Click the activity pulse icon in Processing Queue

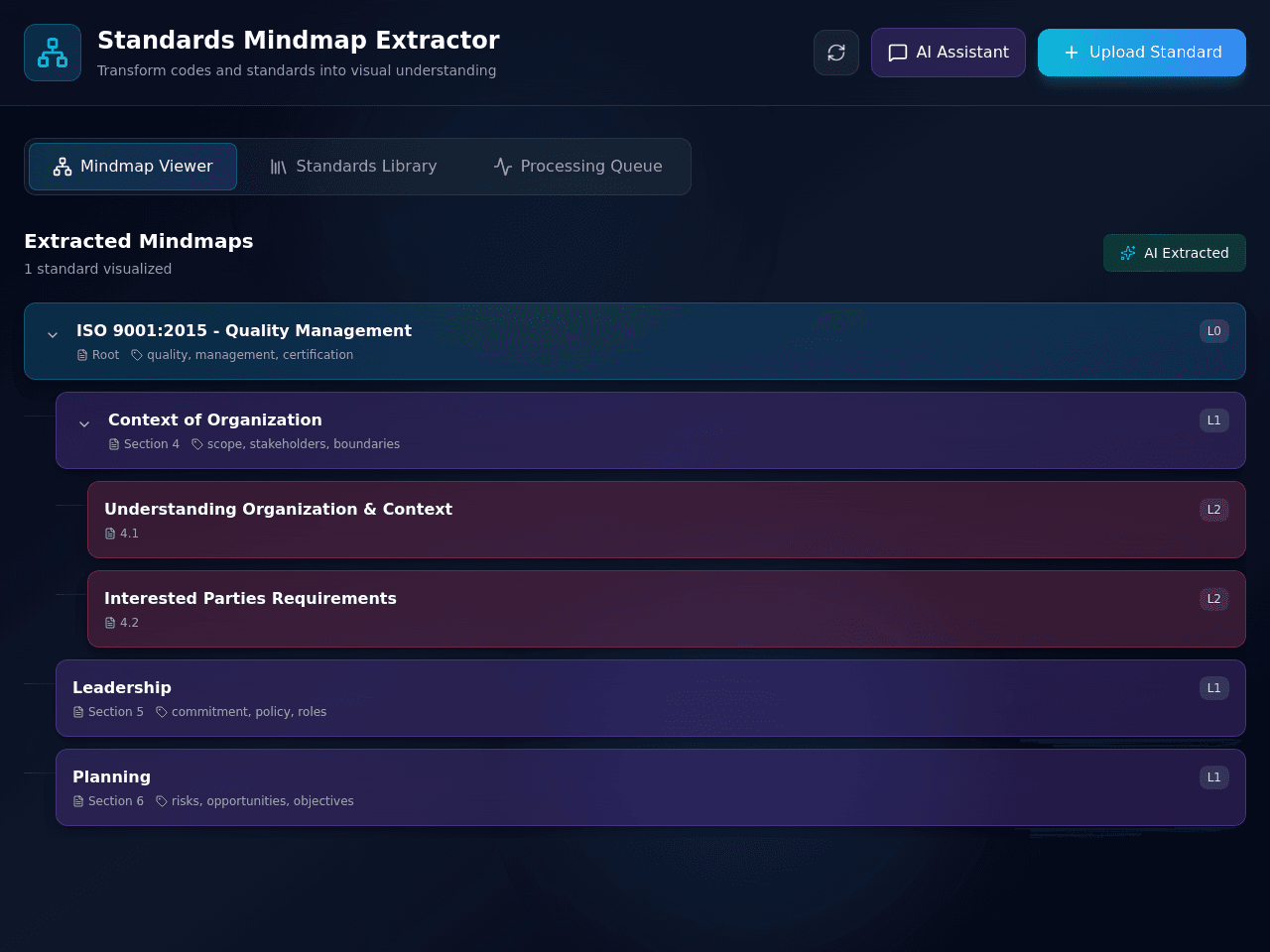click(503, 167)
